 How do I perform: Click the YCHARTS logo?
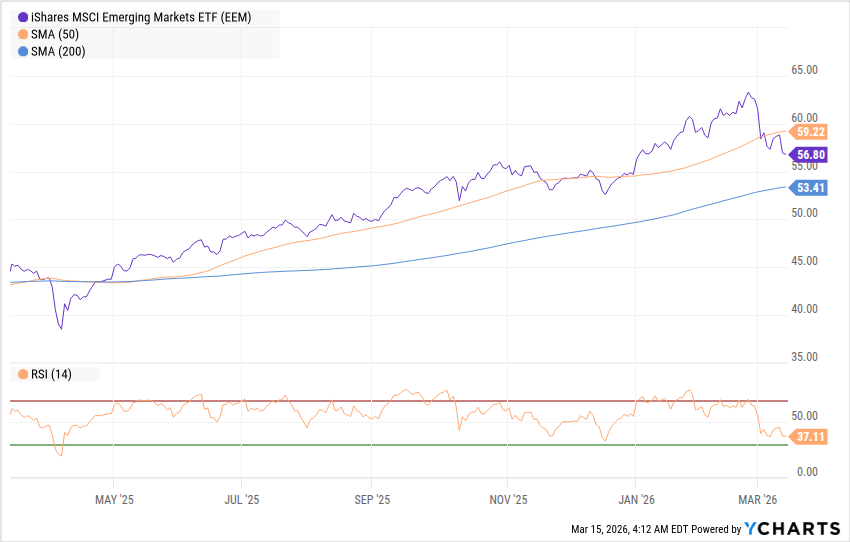pyautogui.click(x=792, y=528)
